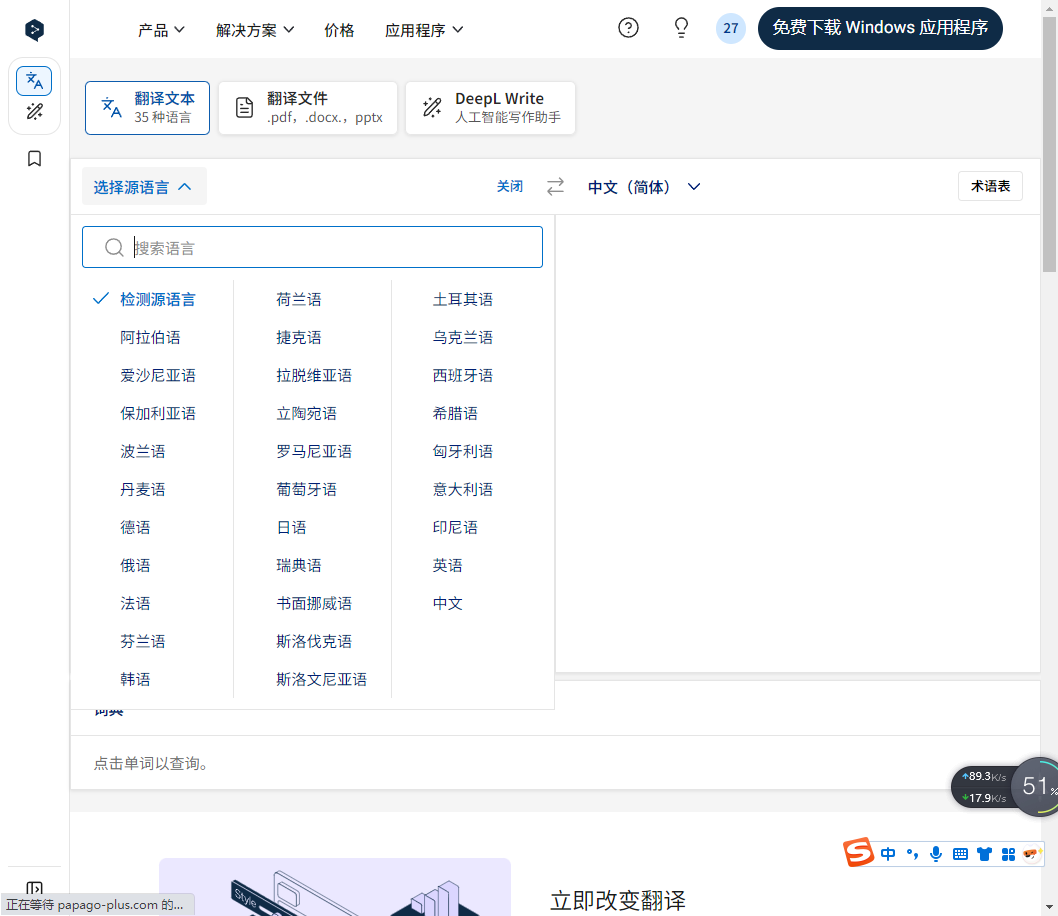Choose 德语 from the language list
This screenshot has height=916, width=1058.
pos(135,527)
